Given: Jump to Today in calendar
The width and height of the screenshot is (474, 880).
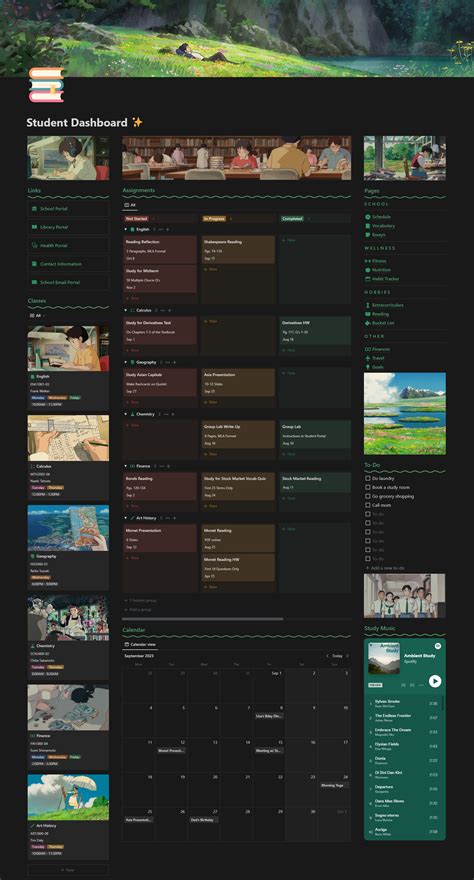Looking at the screenshot, I should click(x=337, y=656).
